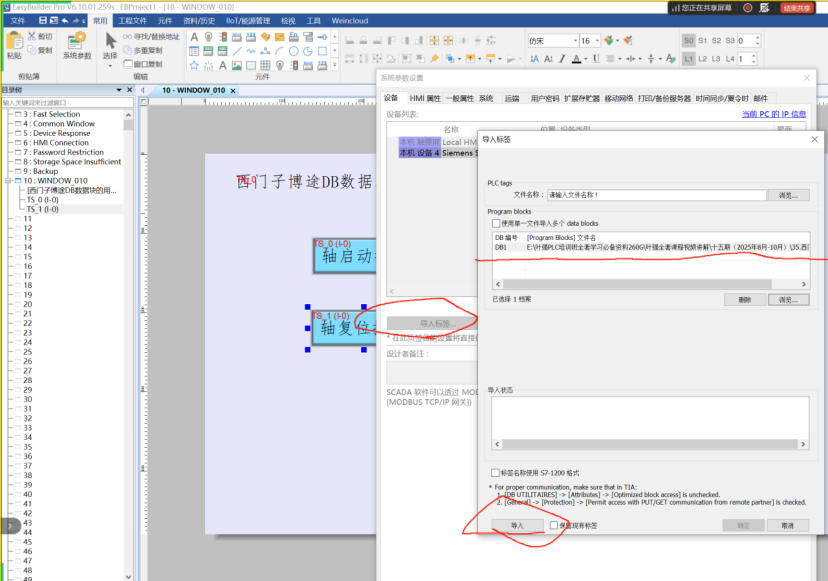Click the pin icon in layout tools
Image resolution: width=828 pixels, height=581 pixels.
pos(434,59)
